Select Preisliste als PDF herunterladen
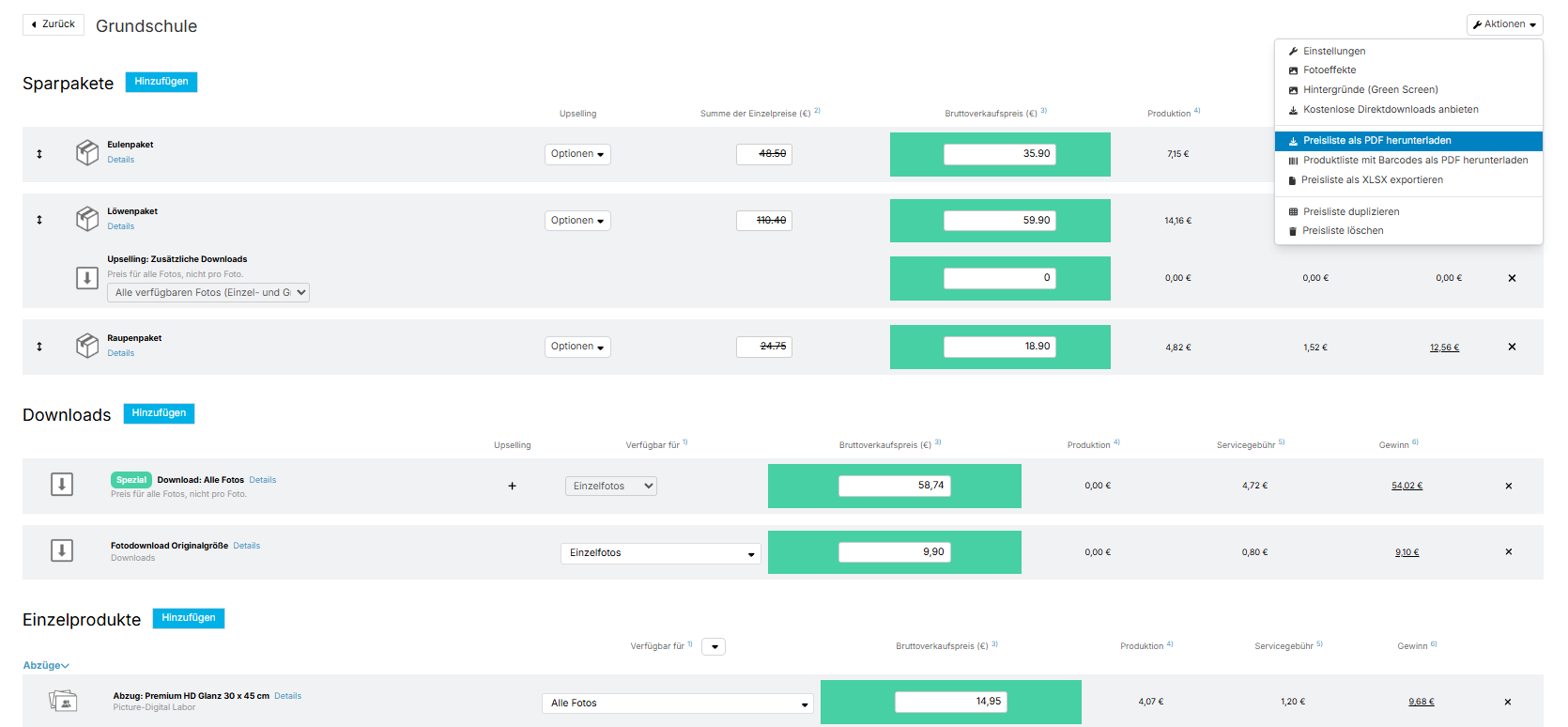The image size is (1568, 727). 1408,141
